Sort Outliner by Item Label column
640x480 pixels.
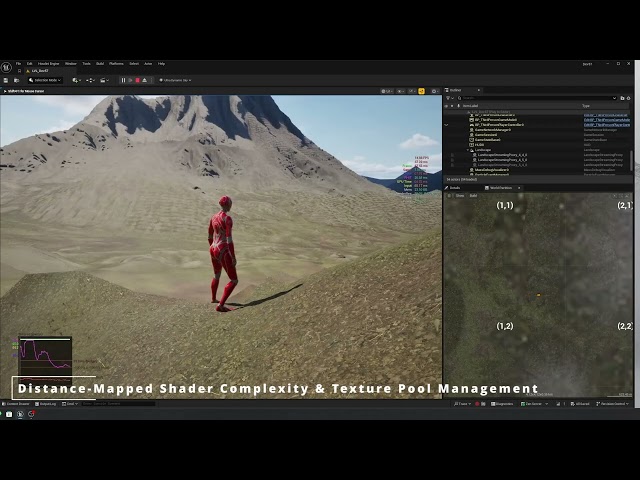point(471,106)
